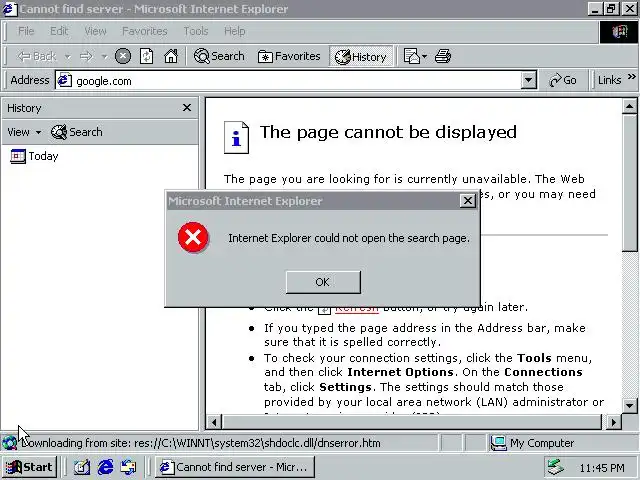Open the Tools menu
Viewport: 640px width, 480px height.
pyautogui.click(x=196, y=31)
